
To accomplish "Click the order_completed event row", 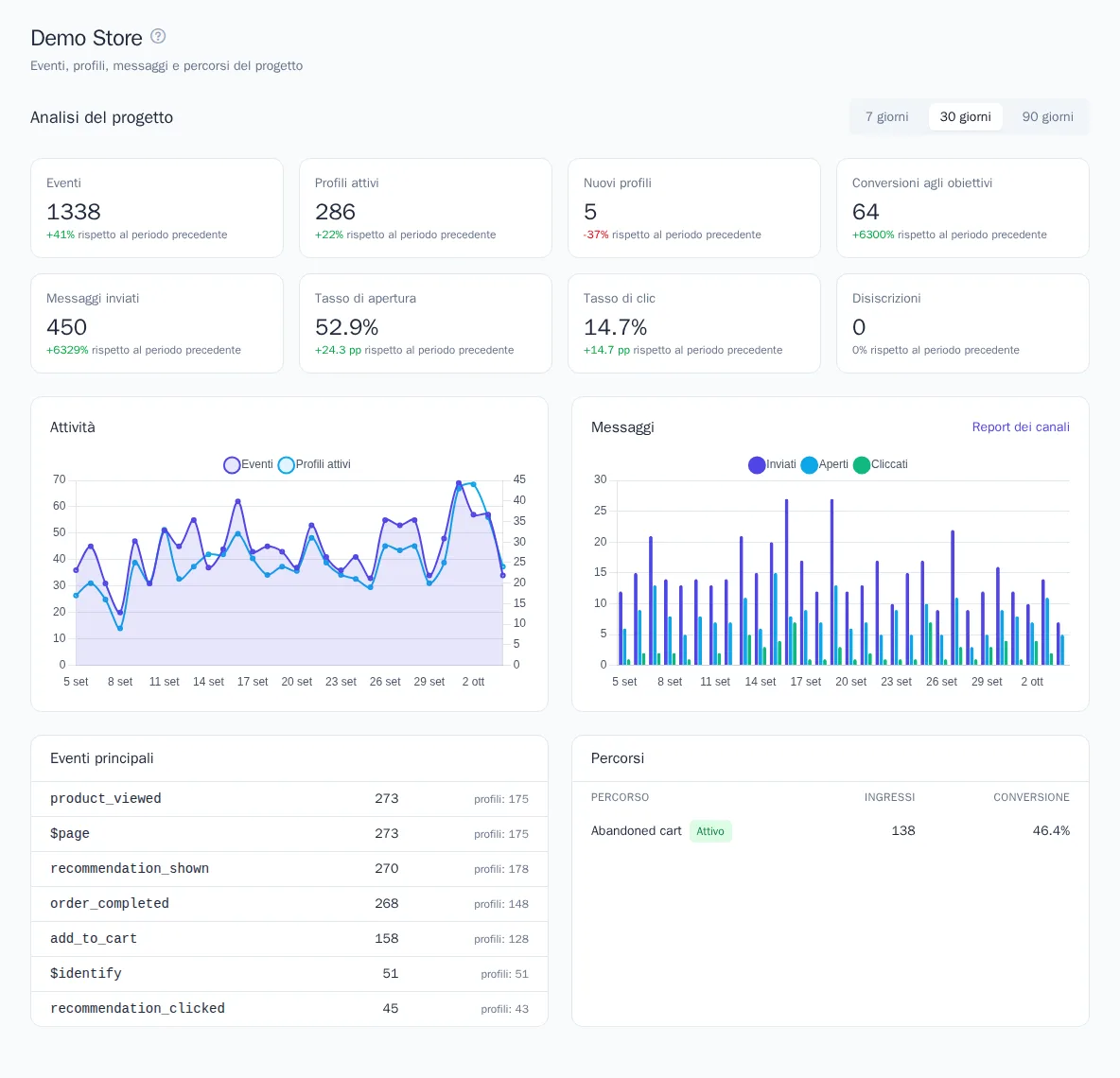I will click(x=289, y=904).
